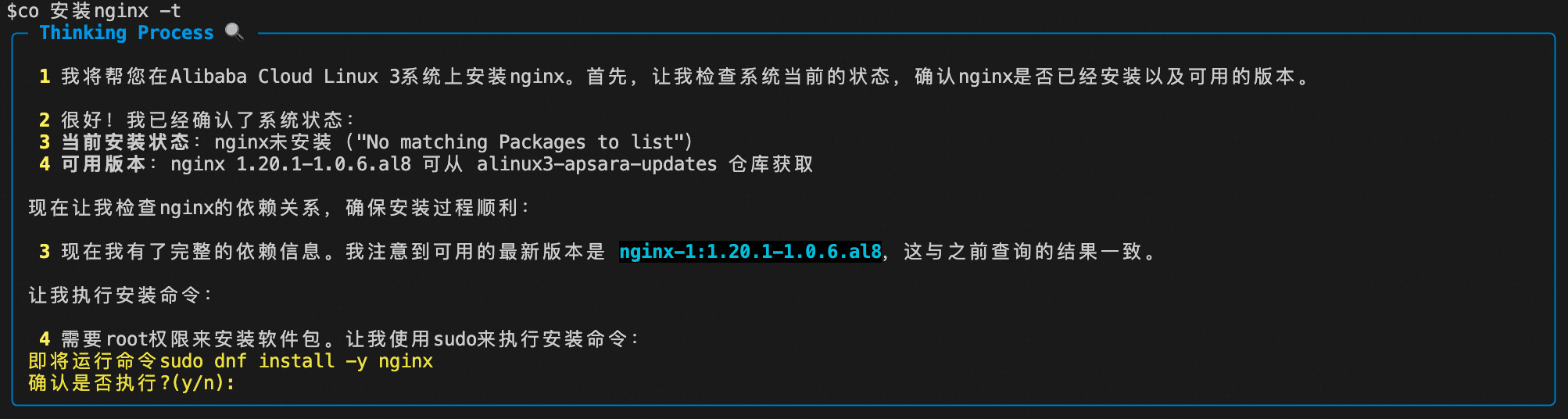Click the highlighted nginx-1:1.20.1-1.0.6.al8 version text

[x=750, y=252]
